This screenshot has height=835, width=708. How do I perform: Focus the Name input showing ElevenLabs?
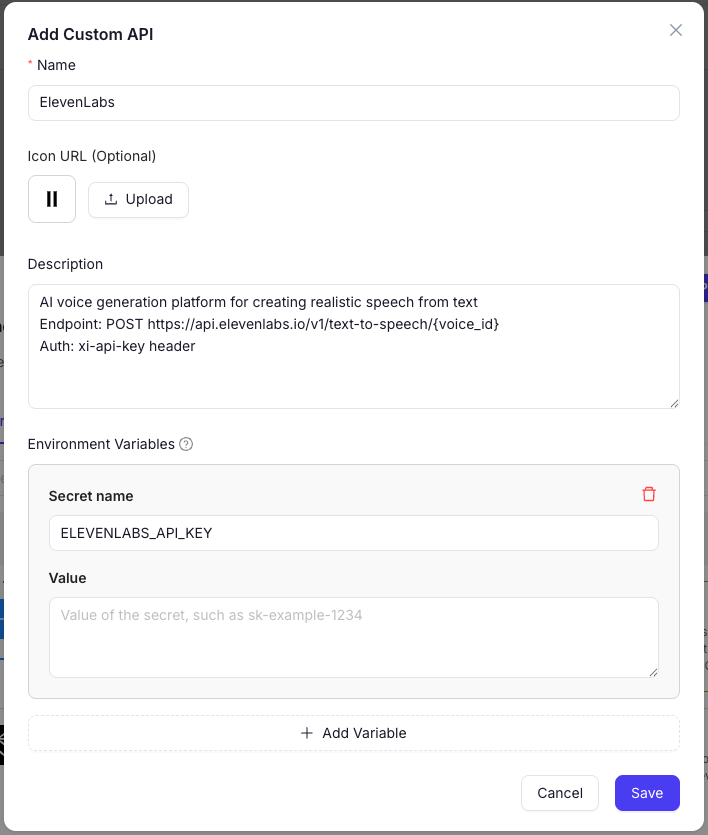(x=353, y=102)
